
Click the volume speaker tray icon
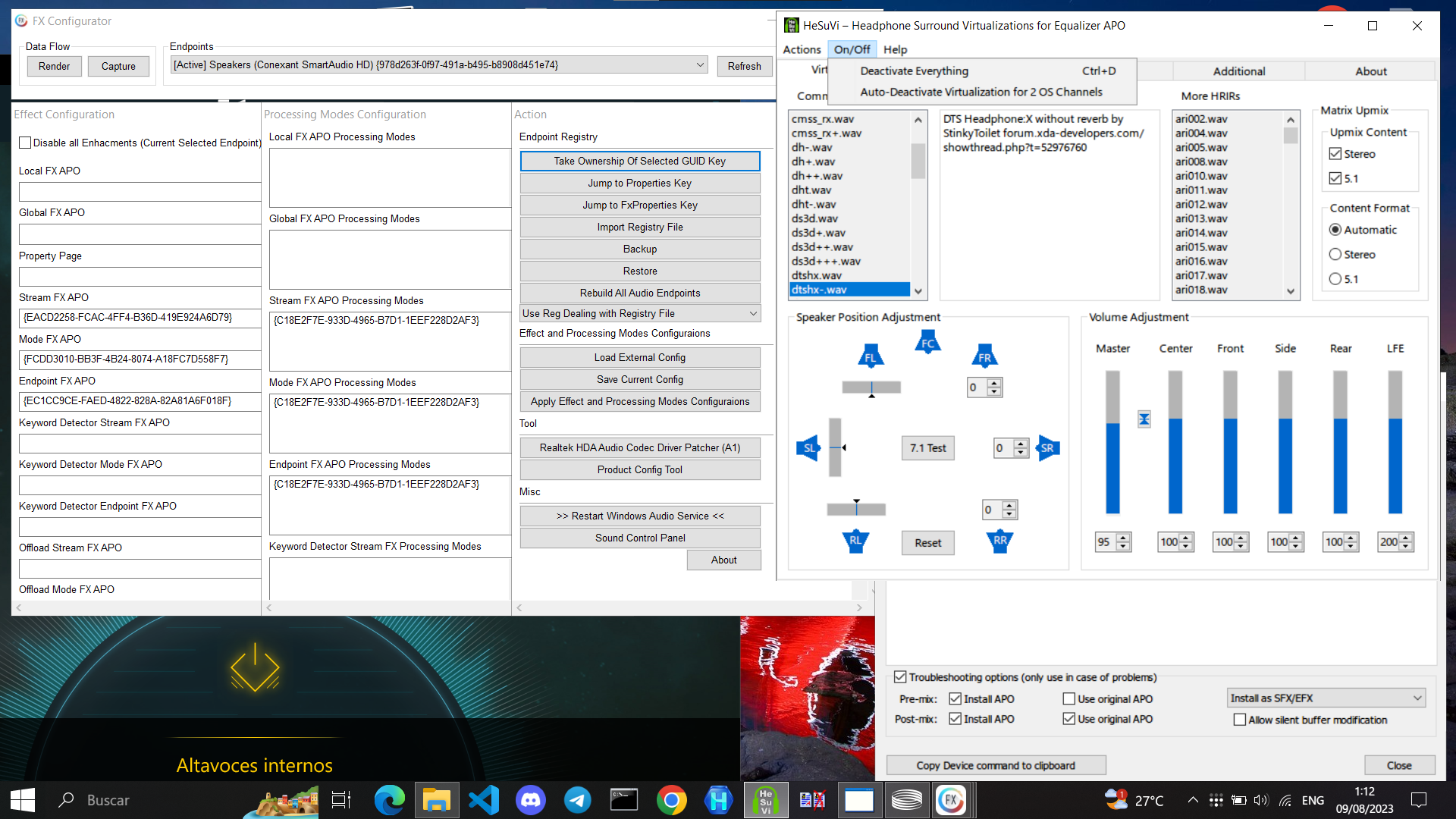pyautogui.click(x=1260, y=800)
